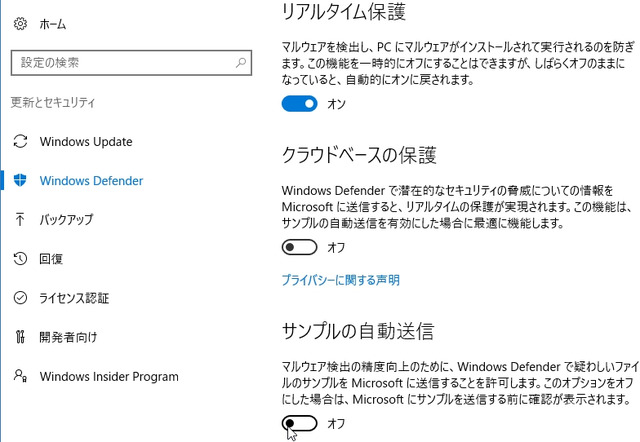This screenshot has width=640, height=442.
Task: Click the Windows Insider Program person icon
Action: 20,375
